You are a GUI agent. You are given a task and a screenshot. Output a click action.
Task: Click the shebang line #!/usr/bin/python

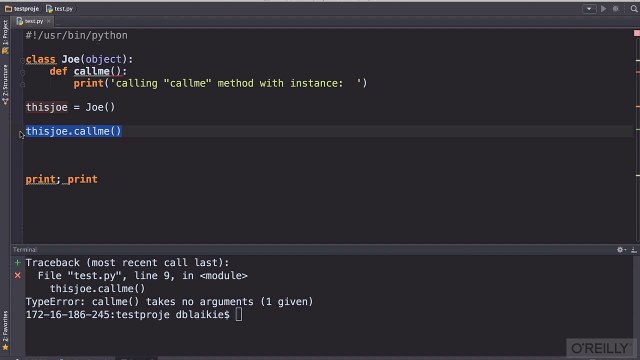tap(76, 36)
